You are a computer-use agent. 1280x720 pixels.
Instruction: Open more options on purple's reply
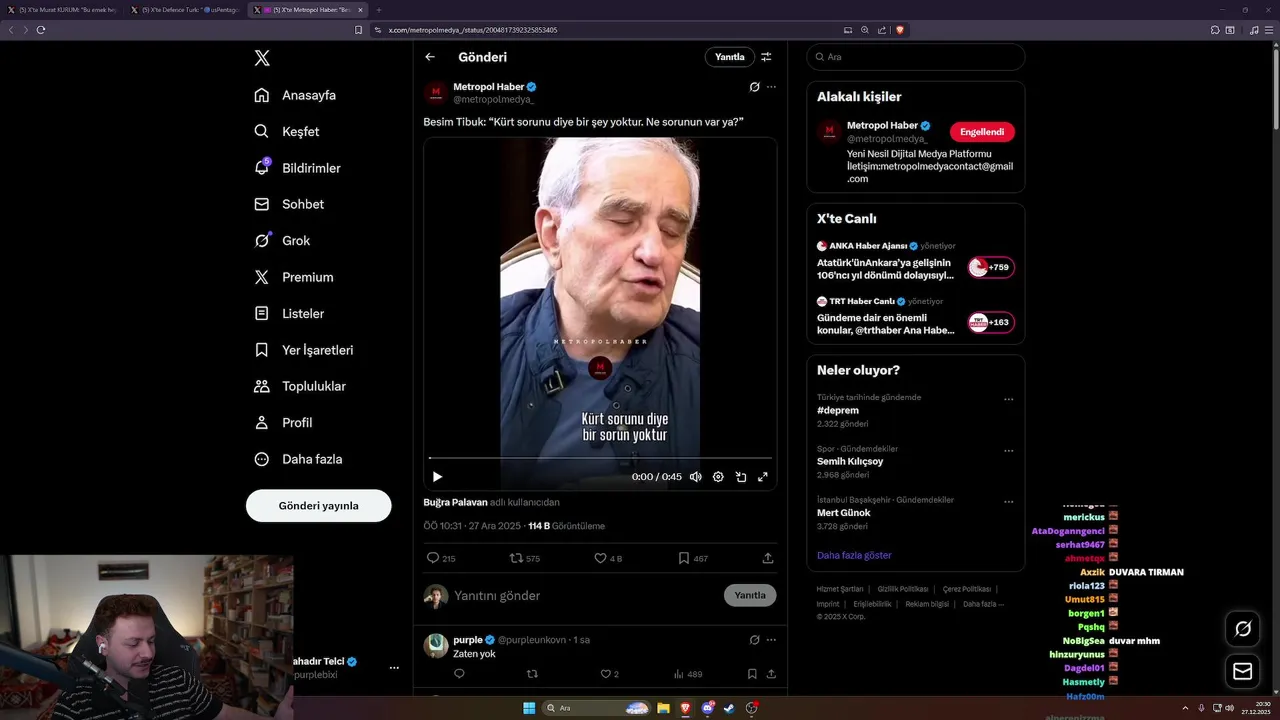point(771,640)
